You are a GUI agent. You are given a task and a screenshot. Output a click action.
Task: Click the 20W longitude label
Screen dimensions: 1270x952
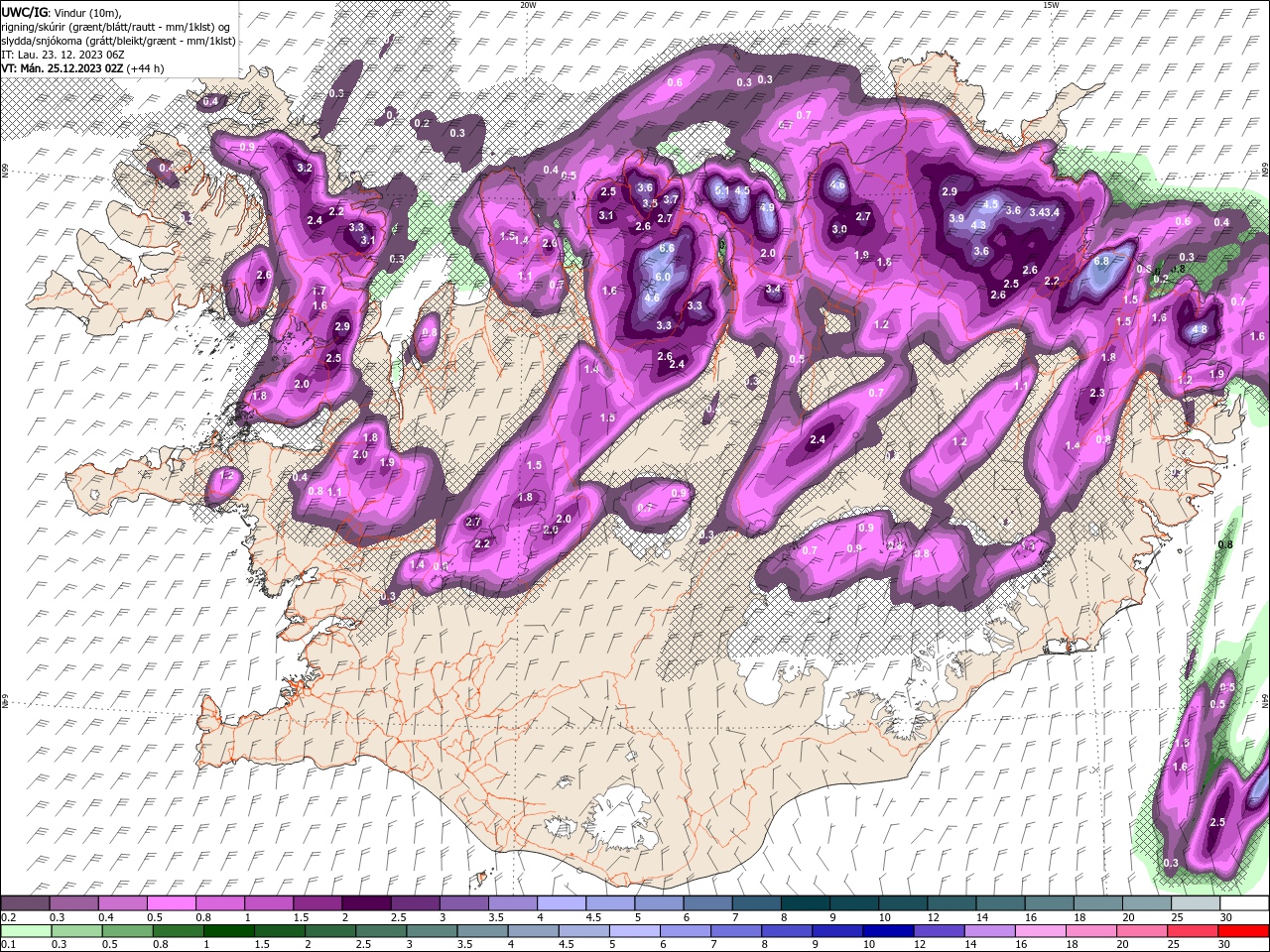[528, 5]
